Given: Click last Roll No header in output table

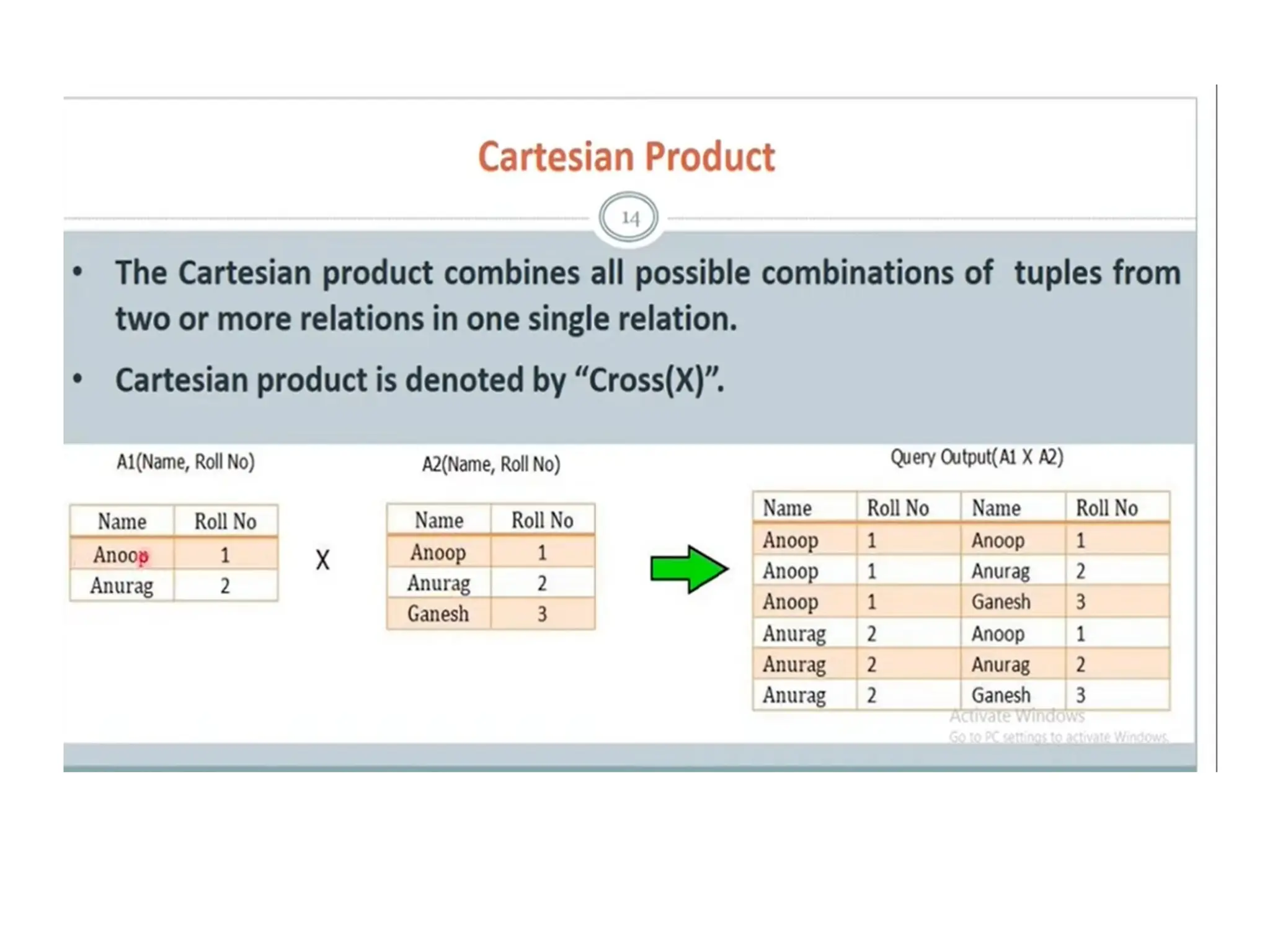Looking at the screenshot, I should [x=1106, y=508].
